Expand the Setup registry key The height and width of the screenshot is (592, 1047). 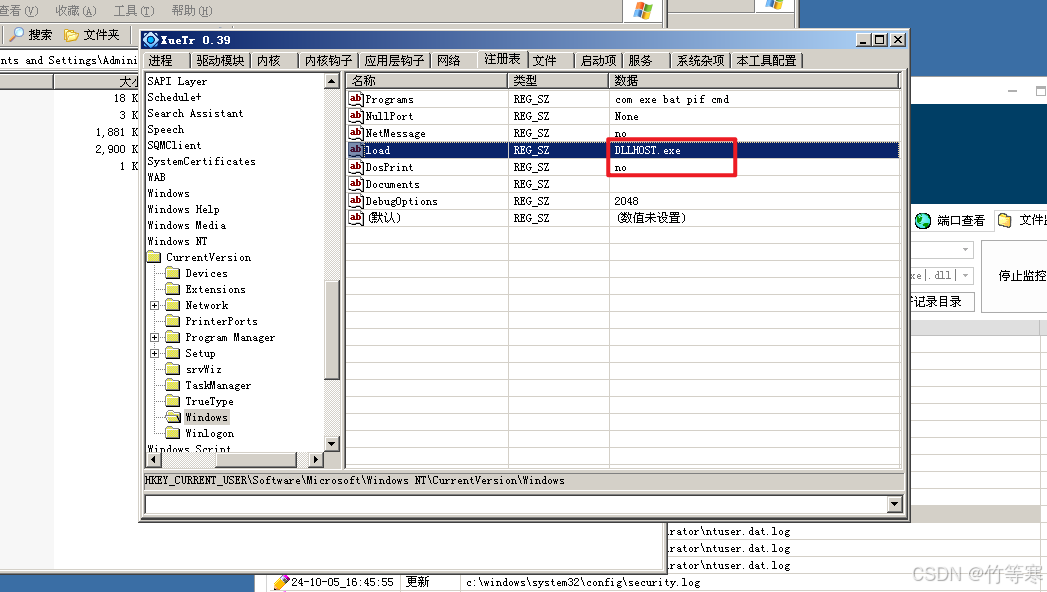click(155, 353)
